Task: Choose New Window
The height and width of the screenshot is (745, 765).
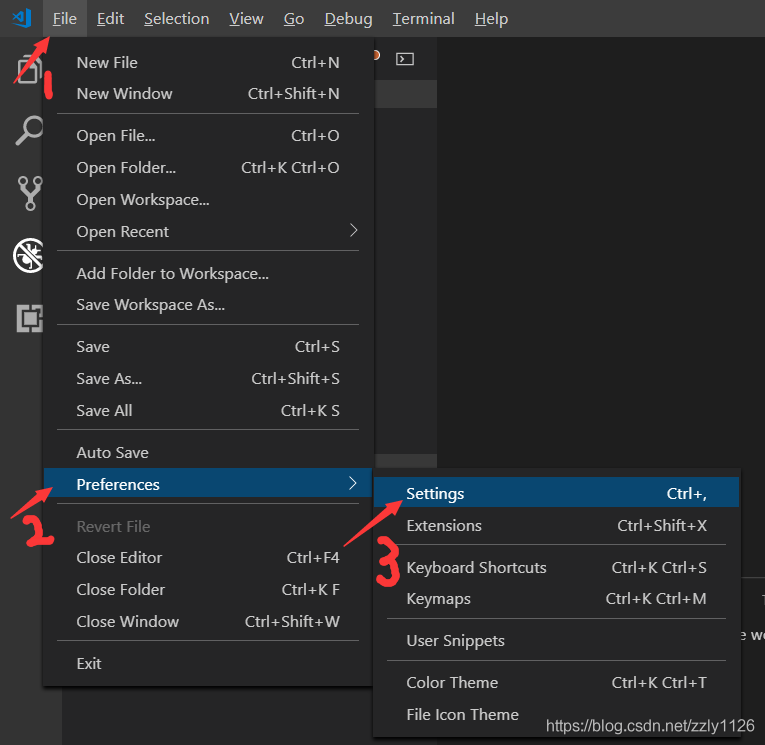Action: (x=208, y=93)
